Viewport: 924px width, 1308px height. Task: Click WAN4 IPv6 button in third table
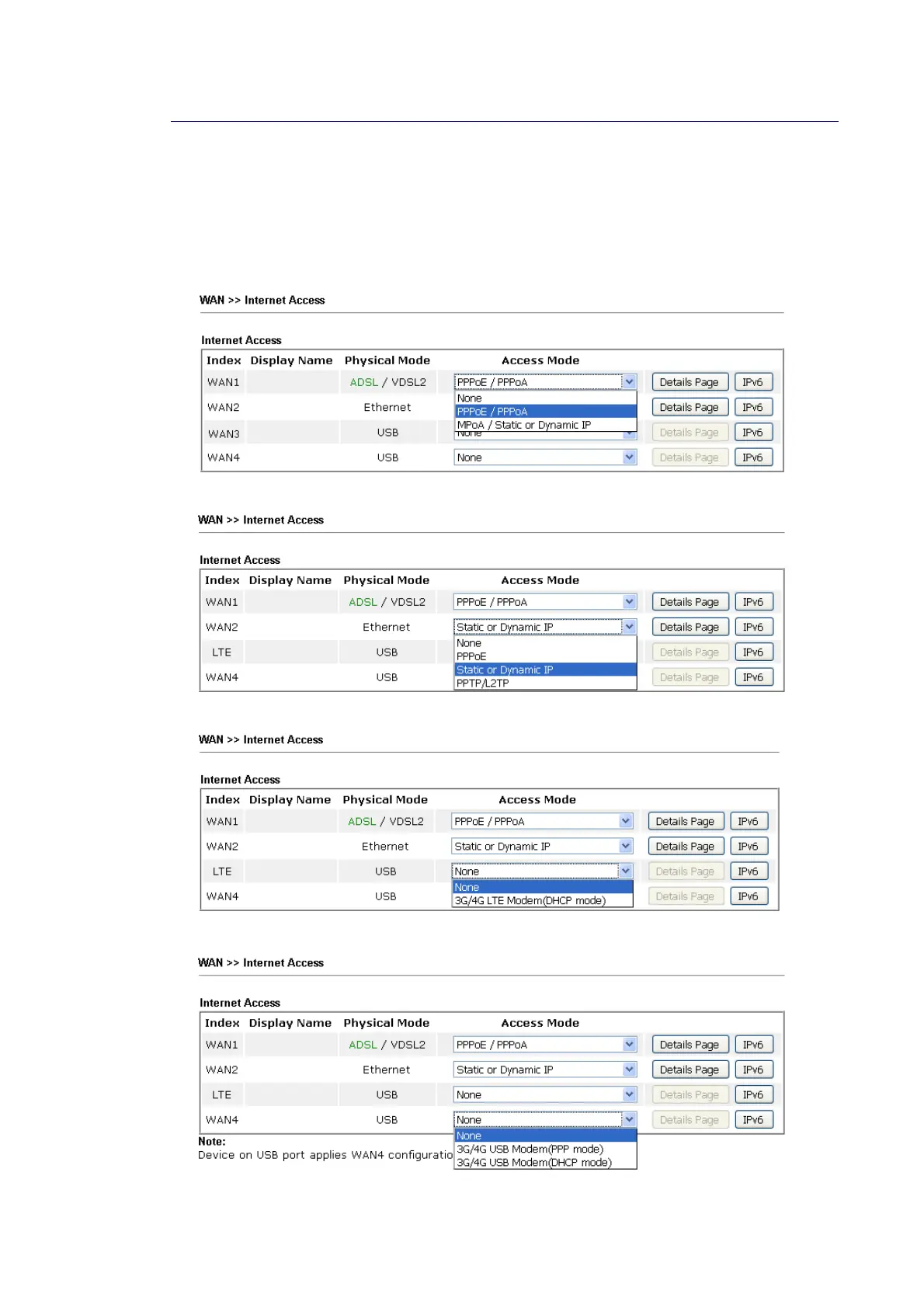pyautogui.click(x=748, y=896)
